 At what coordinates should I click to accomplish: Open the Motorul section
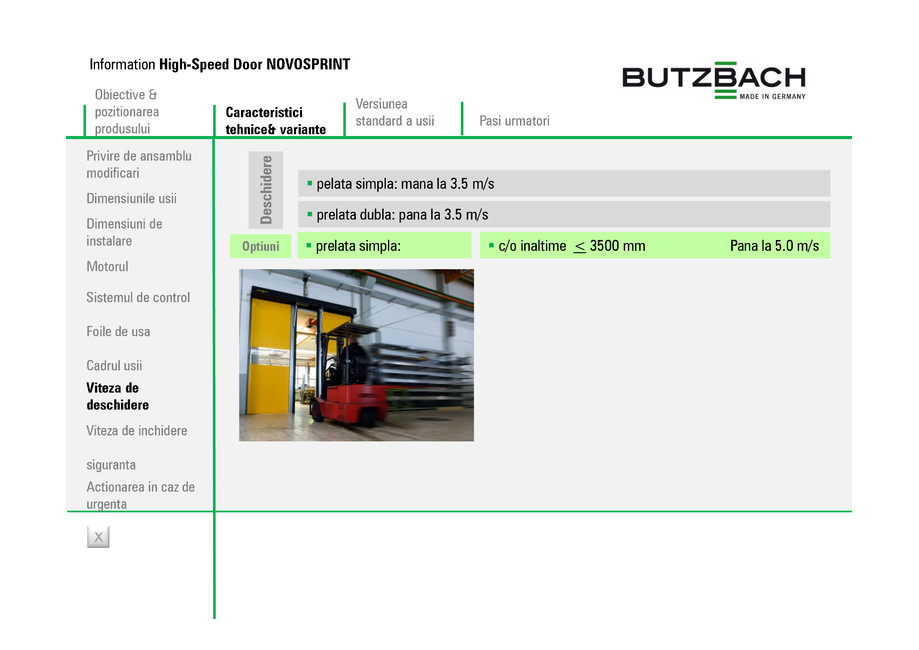[x=107, y=266]
